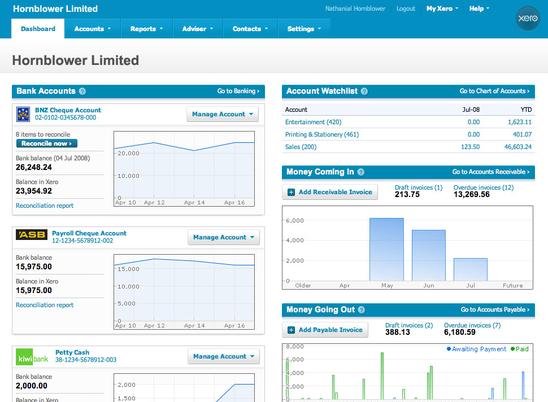
Task: Open help icon next to Money Going Out
Action: [361, 310]
